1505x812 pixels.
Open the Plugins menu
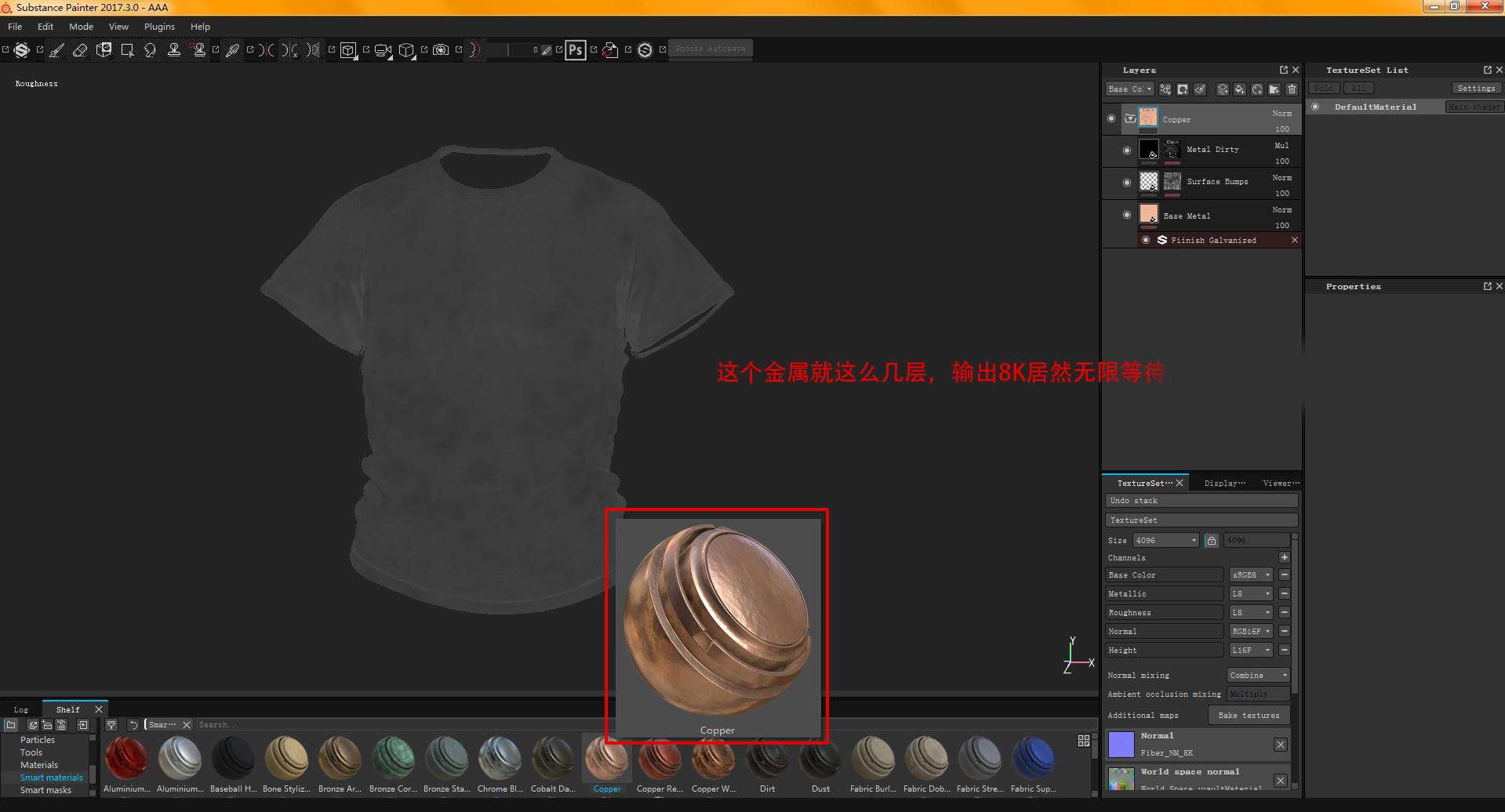click(x=159, y=27)
